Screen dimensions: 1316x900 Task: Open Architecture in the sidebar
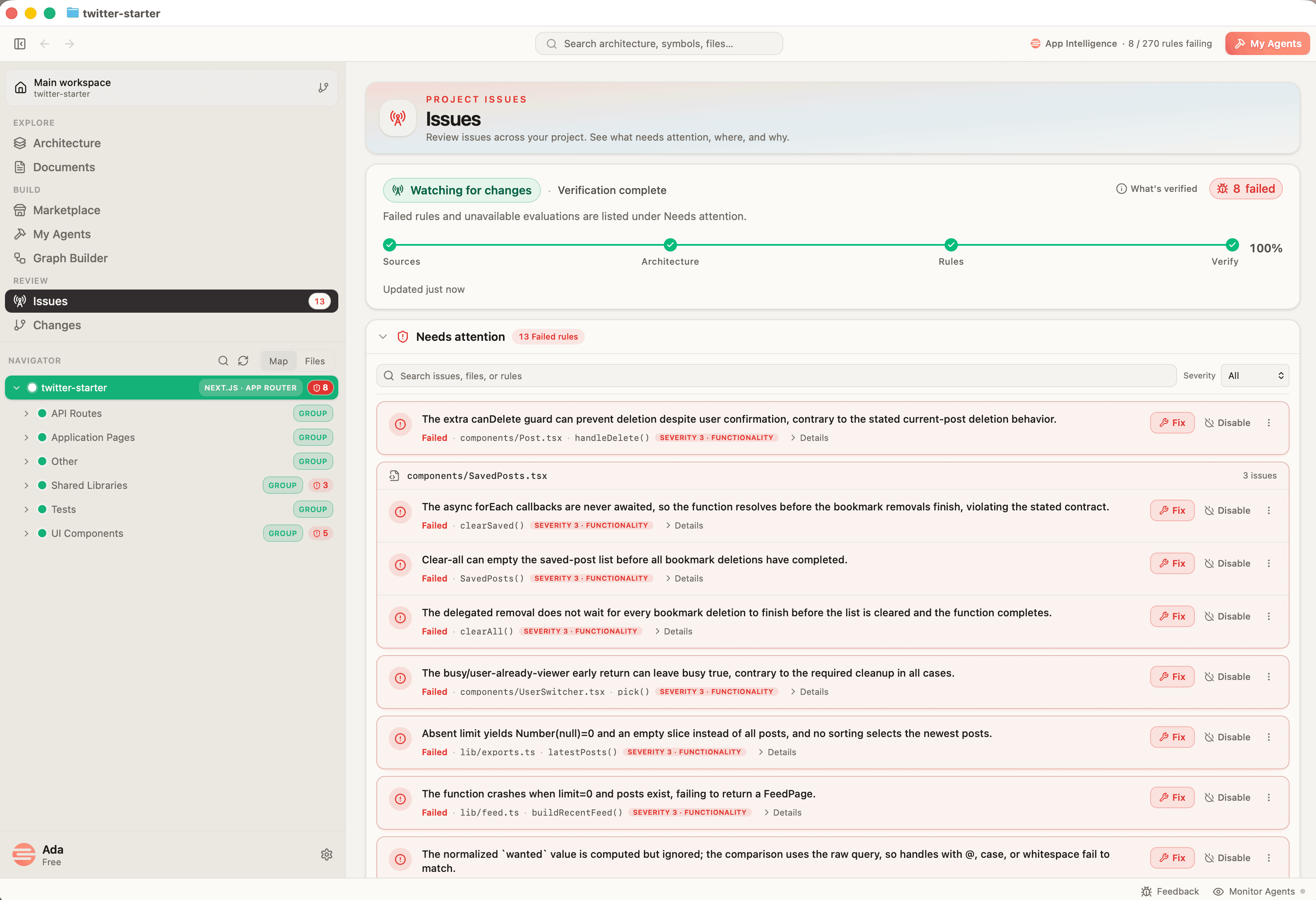[x=172, y=143]
